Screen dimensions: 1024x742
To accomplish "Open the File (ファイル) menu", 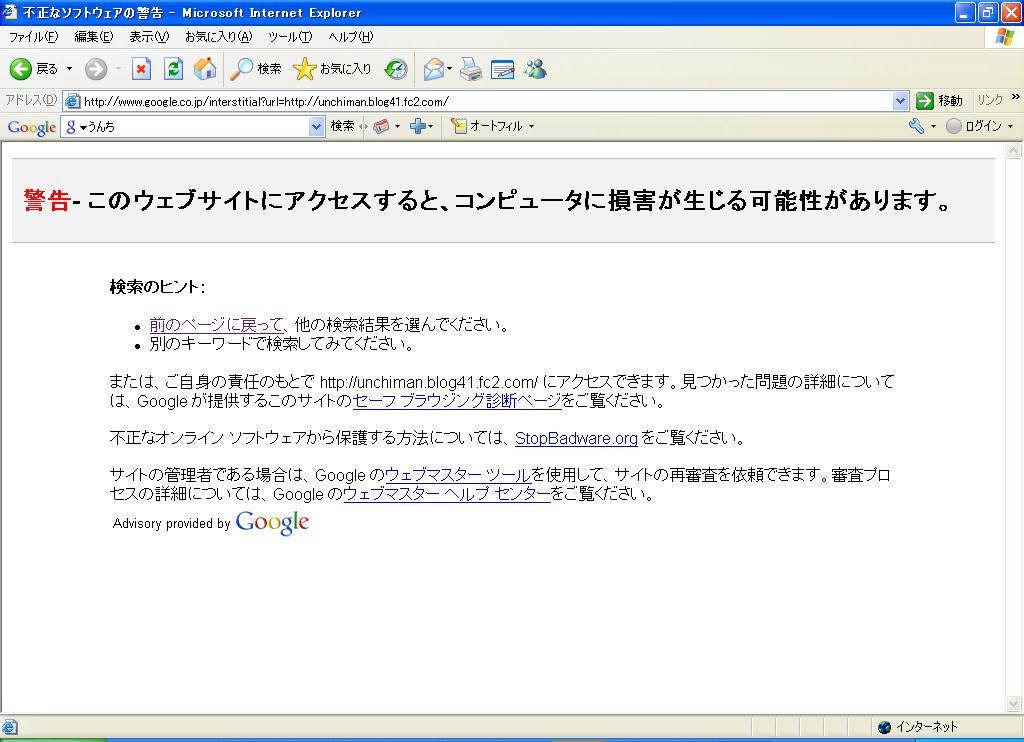I will coord(33,37).
